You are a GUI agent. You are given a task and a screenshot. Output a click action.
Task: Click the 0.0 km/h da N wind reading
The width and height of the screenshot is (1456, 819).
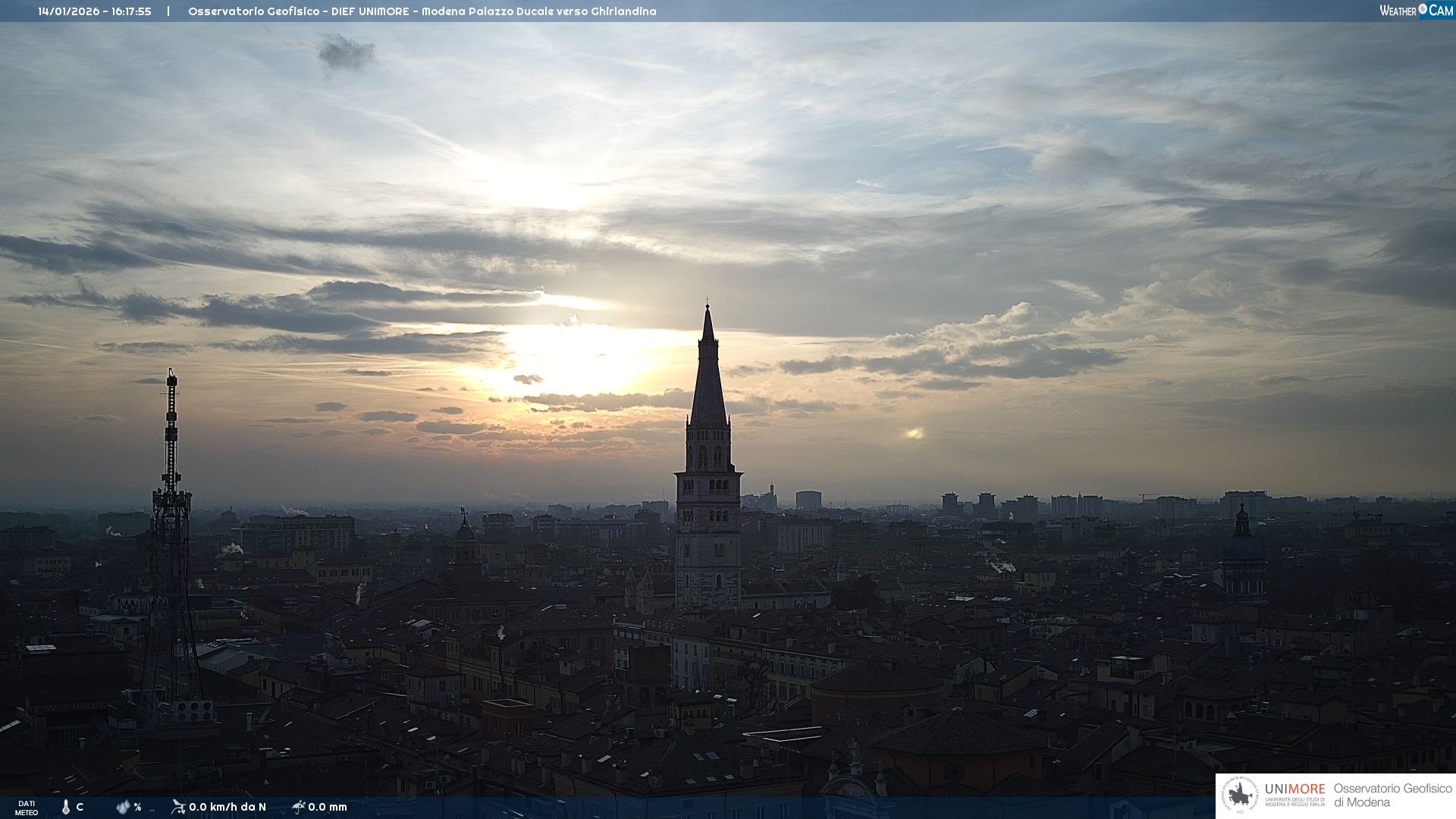pyautogui.click(x=227, y=807)
